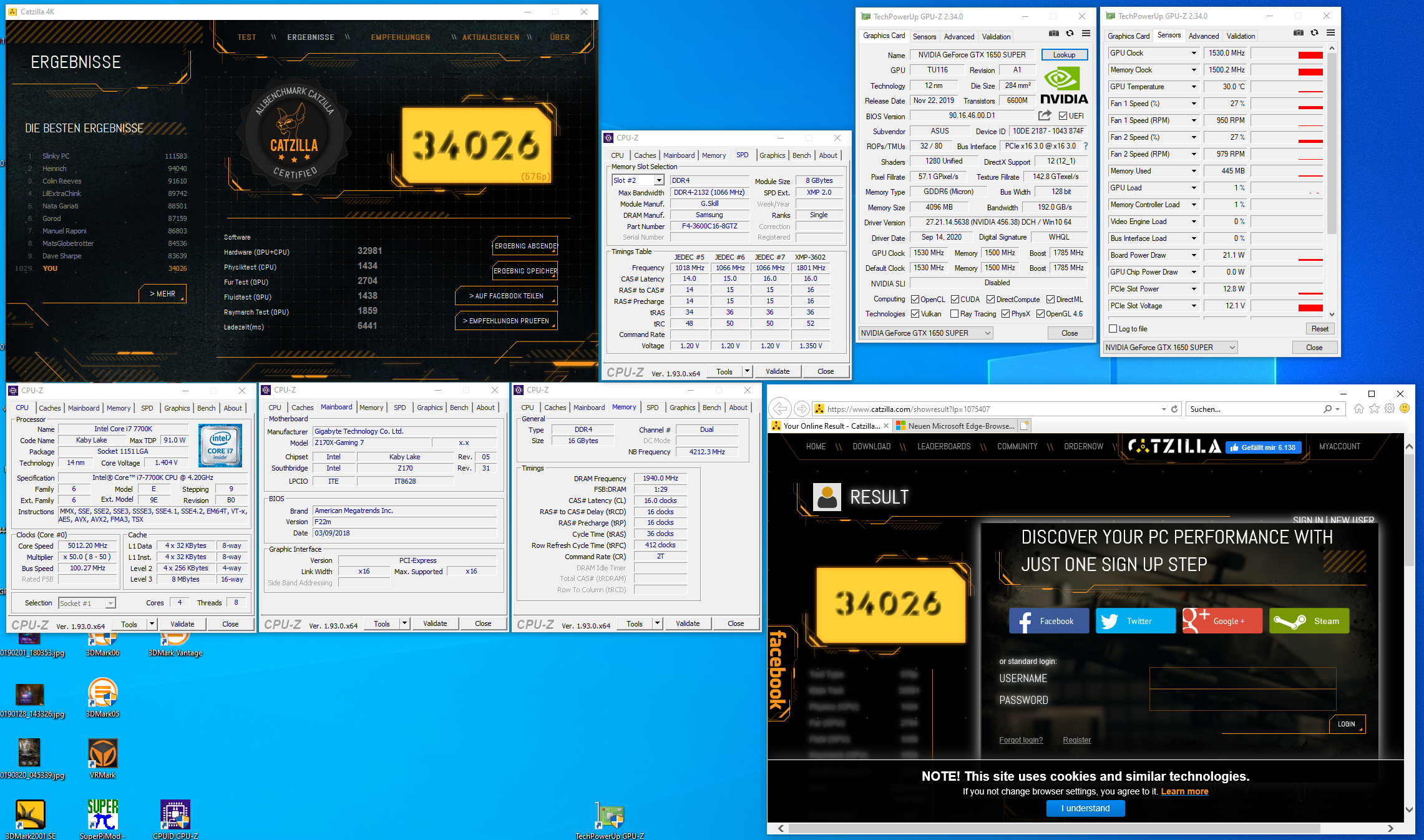Click Steam sign-in button
Viewport: 1424px width, 840px height.
[1309, 621]
